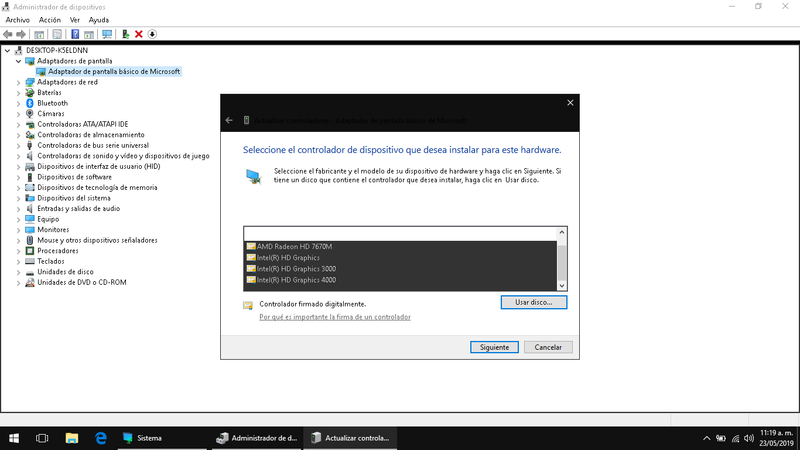The height and width of the screenshot is (450, 800).
Task: Click the round down-arrow Disable device icon
Action: click(x=152, y=34)
